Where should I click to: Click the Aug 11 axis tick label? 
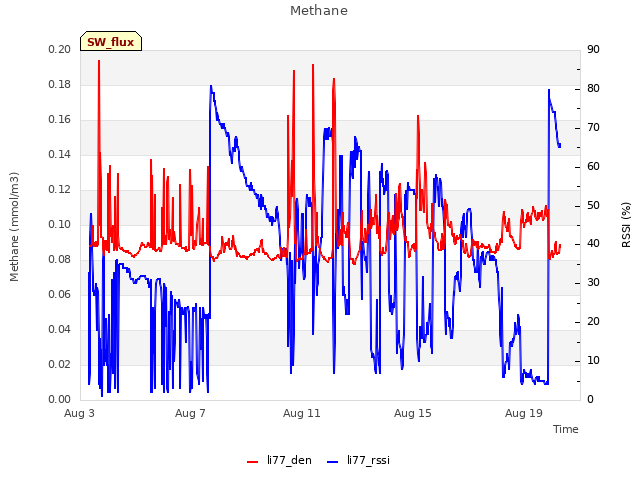[x=302, y=413]
